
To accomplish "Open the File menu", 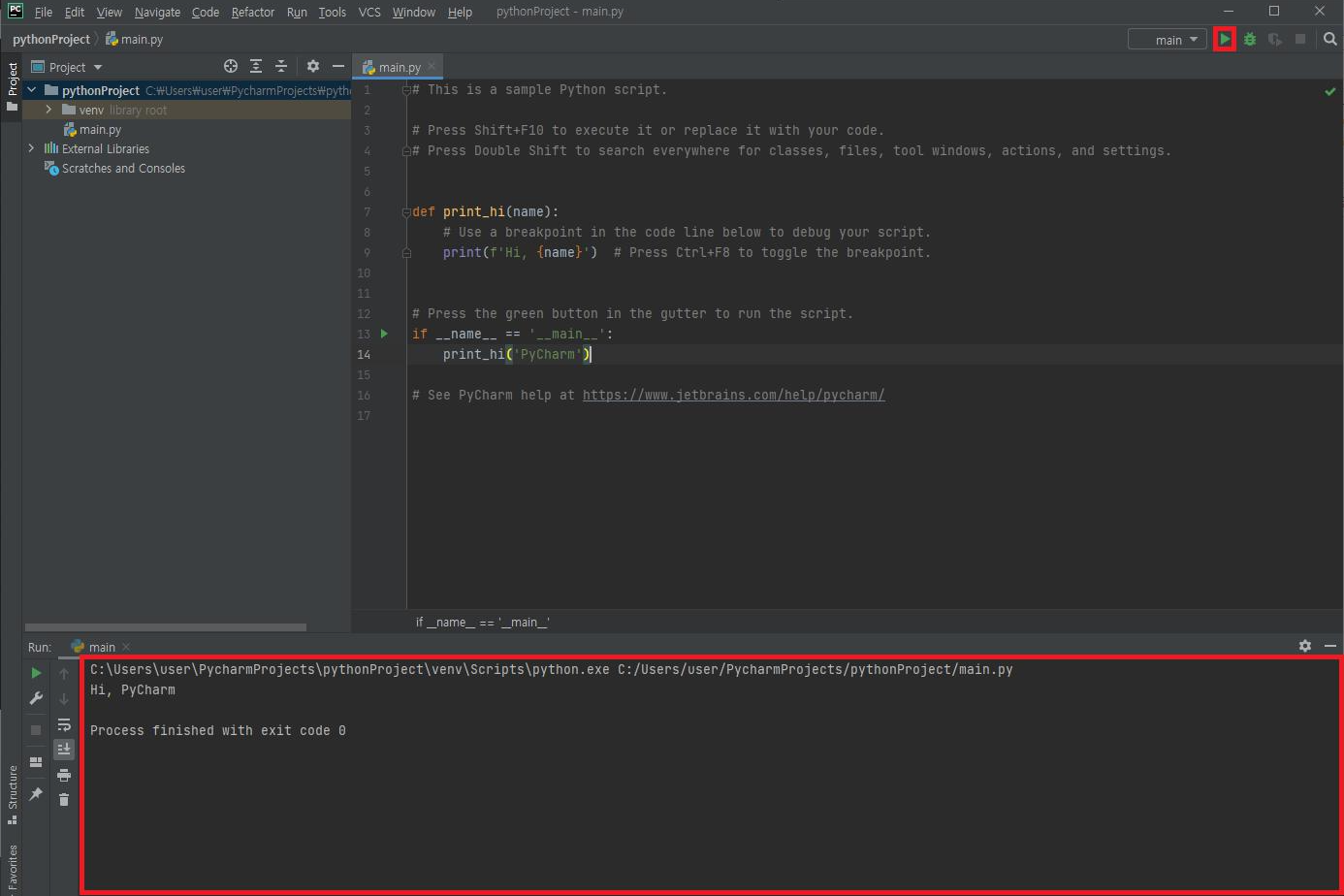I will point(44,12).
